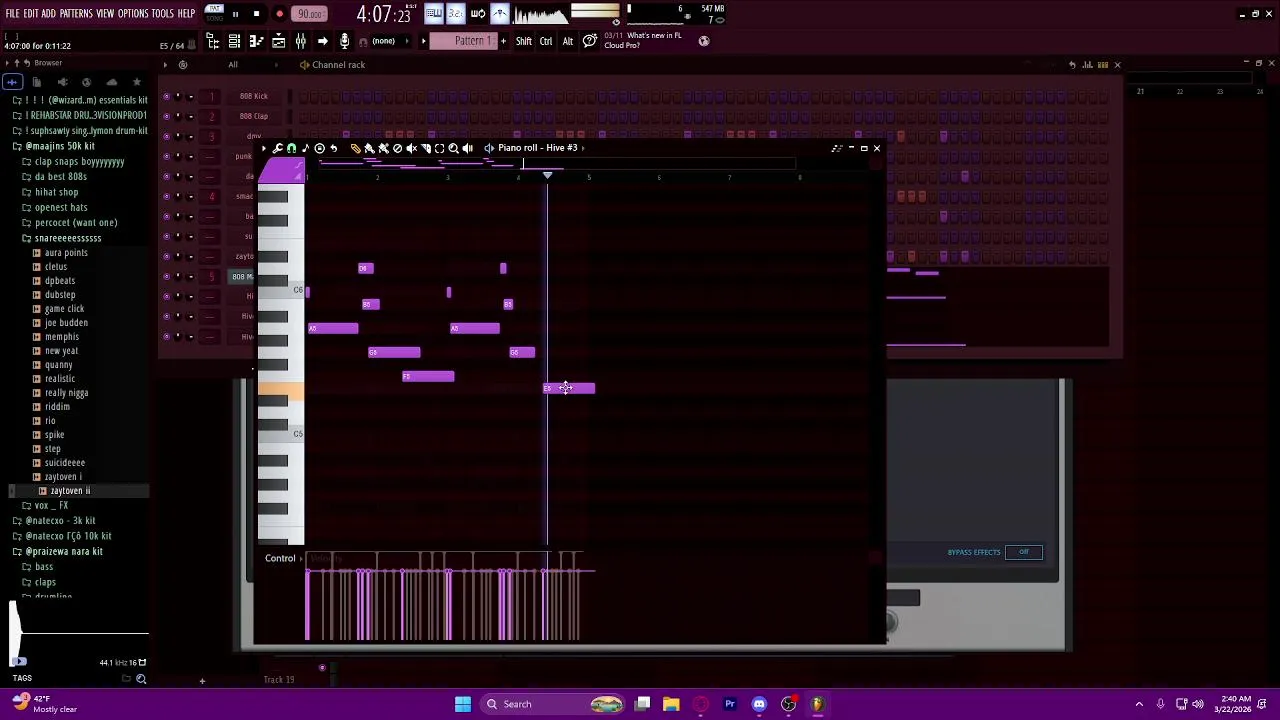1280x720 pixels.
Task: Select the piano roll Paint brush tool
Action: click(369, 148)
